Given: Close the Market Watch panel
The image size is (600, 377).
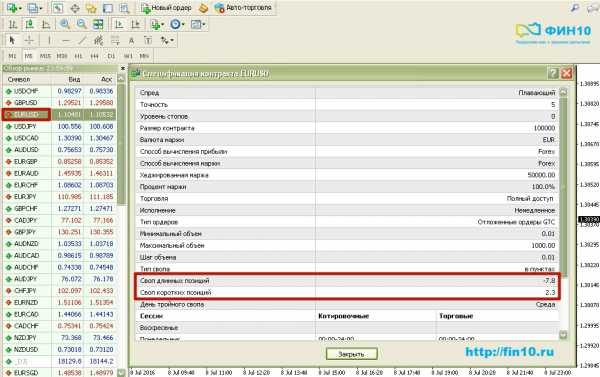Looking at the screenshot, I should pyautogui.click(x=122, y=68).
